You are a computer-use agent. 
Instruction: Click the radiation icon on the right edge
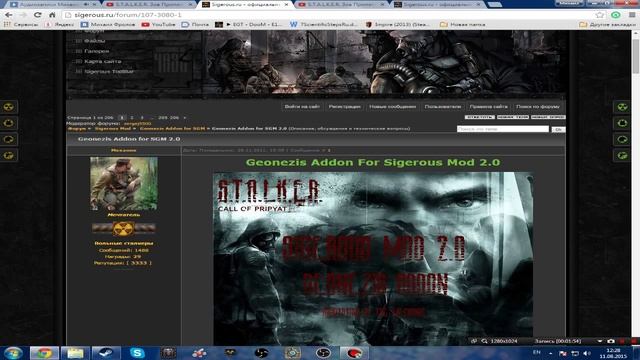coord(622,107)
